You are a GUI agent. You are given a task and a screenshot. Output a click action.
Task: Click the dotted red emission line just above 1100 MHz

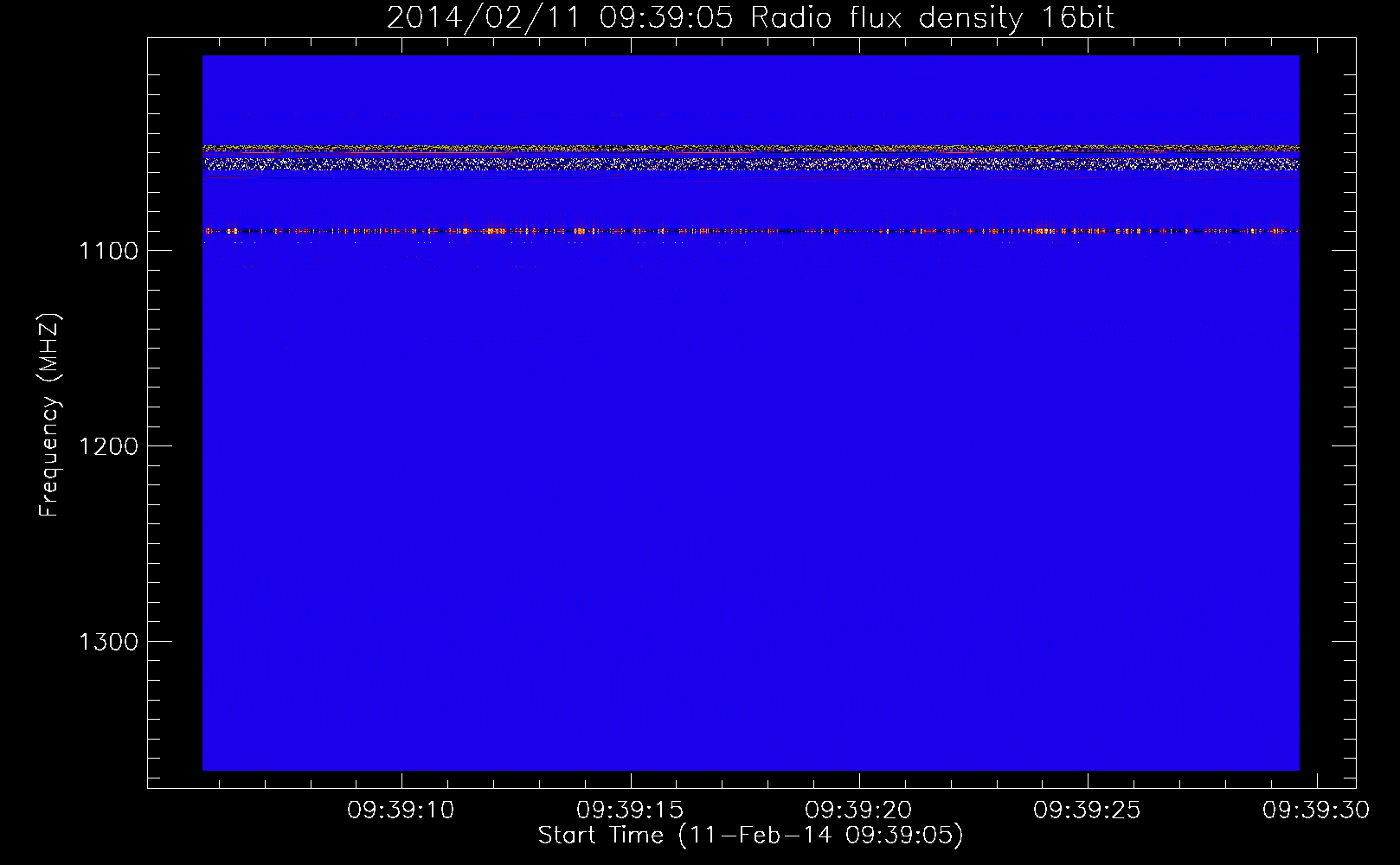[750, 231]
